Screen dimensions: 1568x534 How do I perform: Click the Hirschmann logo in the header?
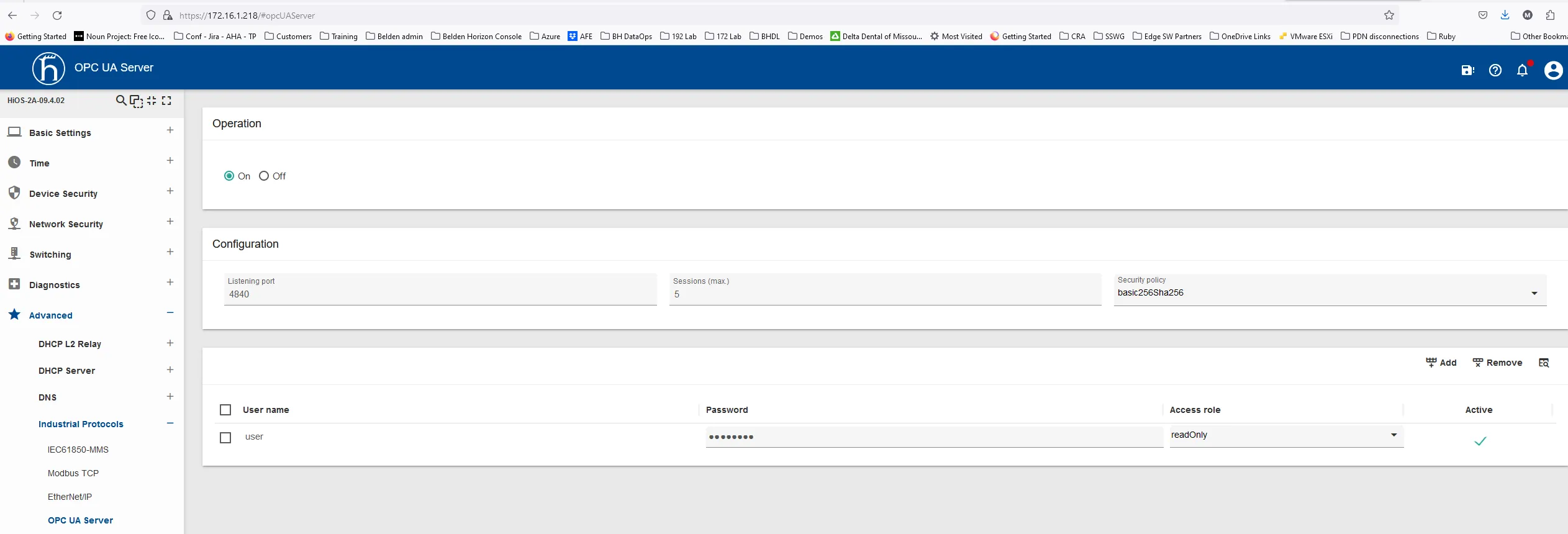tap(48, 68)
